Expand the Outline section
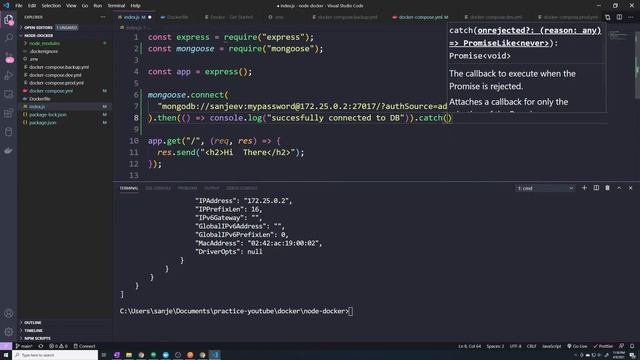This screenshot has width=640, height=360. [33, 322]
